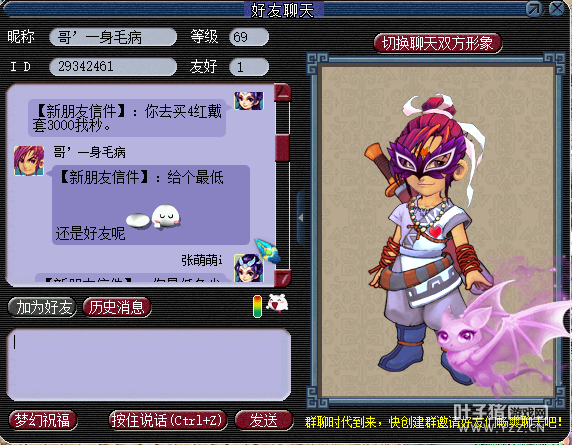Click the 梦幻祝福 button
Viewport: 572px width, 445px height.
[43, 420]
